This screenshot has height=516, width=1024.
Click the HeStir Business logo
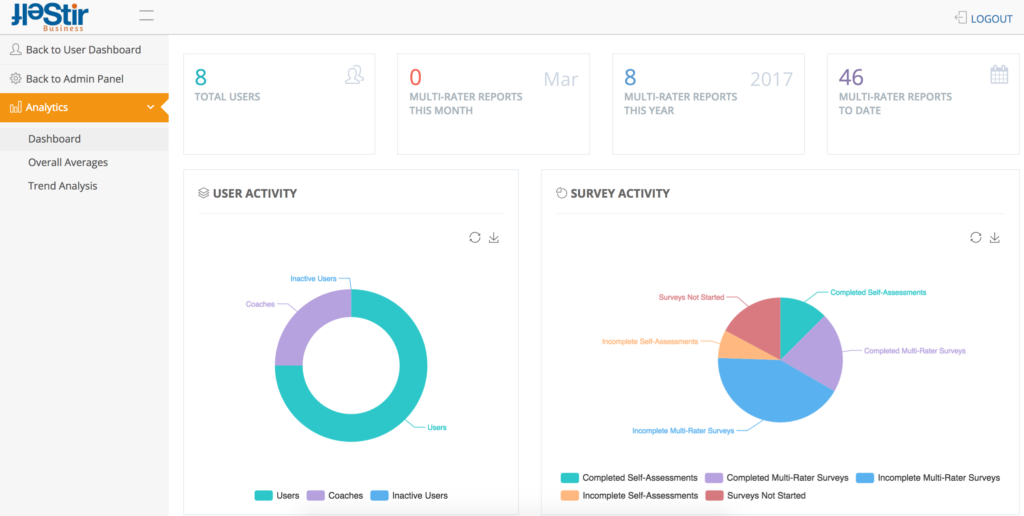coord(50,16)
